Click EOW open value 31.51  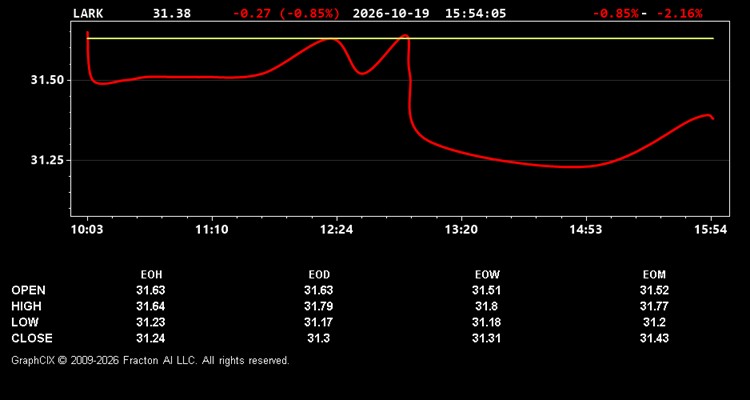point(486,290)
